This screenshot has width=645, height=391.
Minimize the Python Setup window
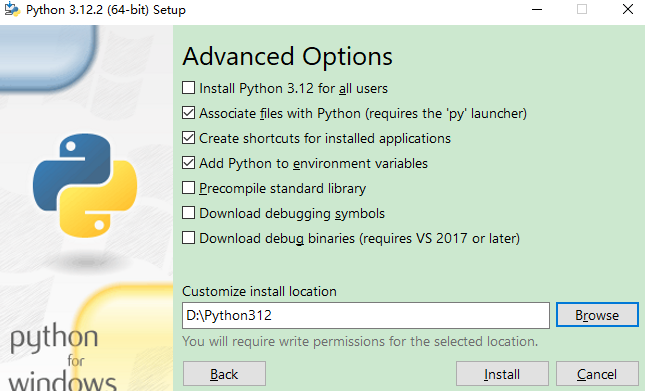coord(537,9)
